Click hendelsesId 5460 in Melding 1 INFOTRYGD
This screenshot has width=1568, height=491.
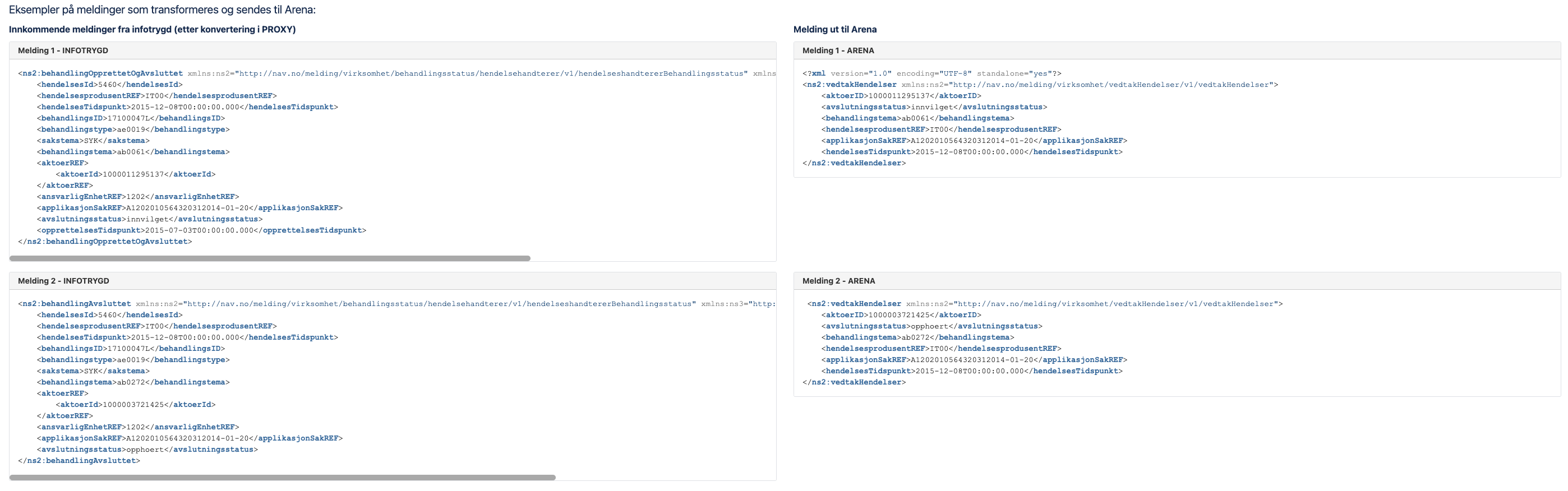(x=109, y=85)
